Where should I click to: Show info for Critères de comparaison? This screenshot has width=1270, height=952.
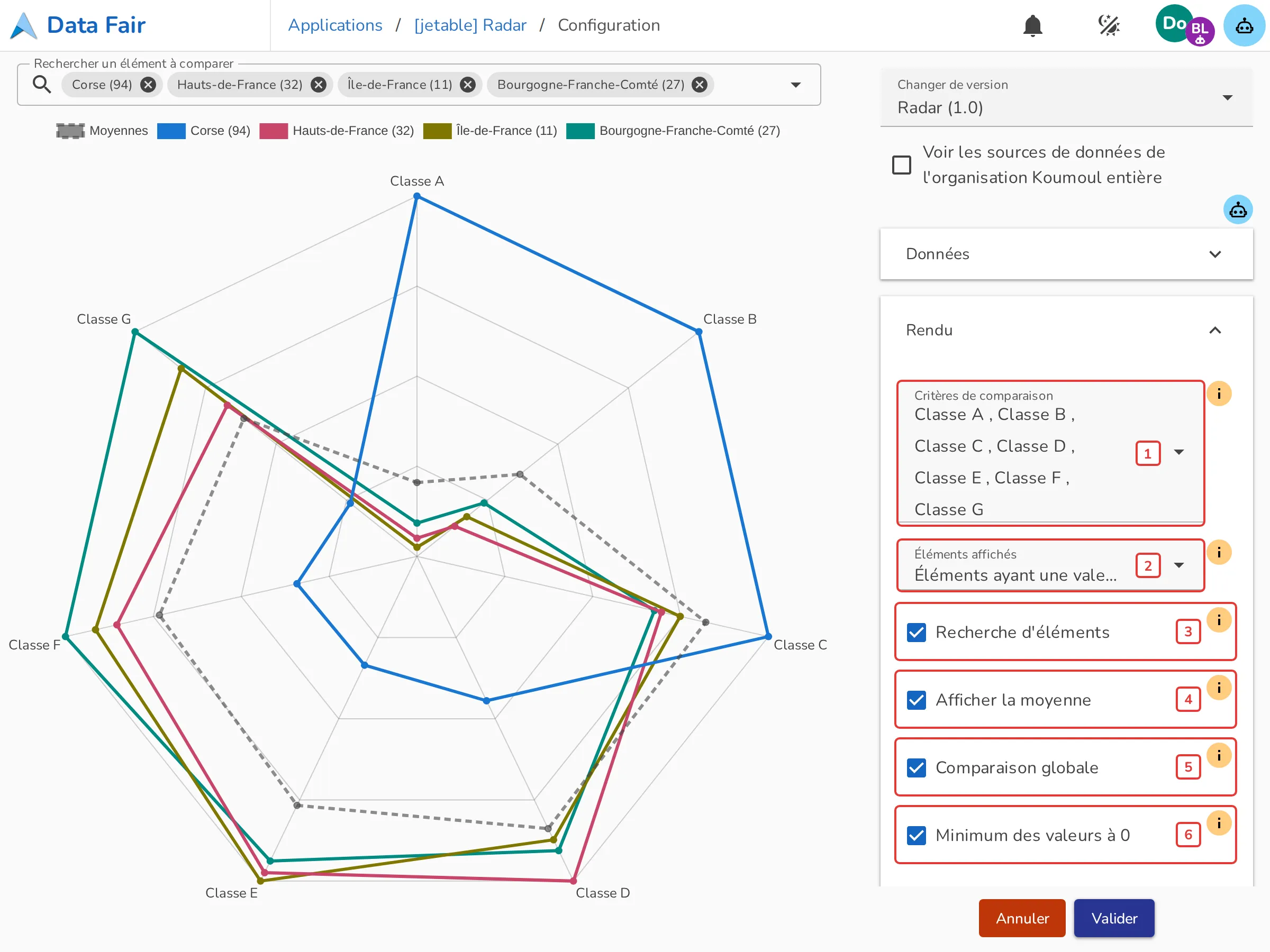click(x=1218, y=393)
